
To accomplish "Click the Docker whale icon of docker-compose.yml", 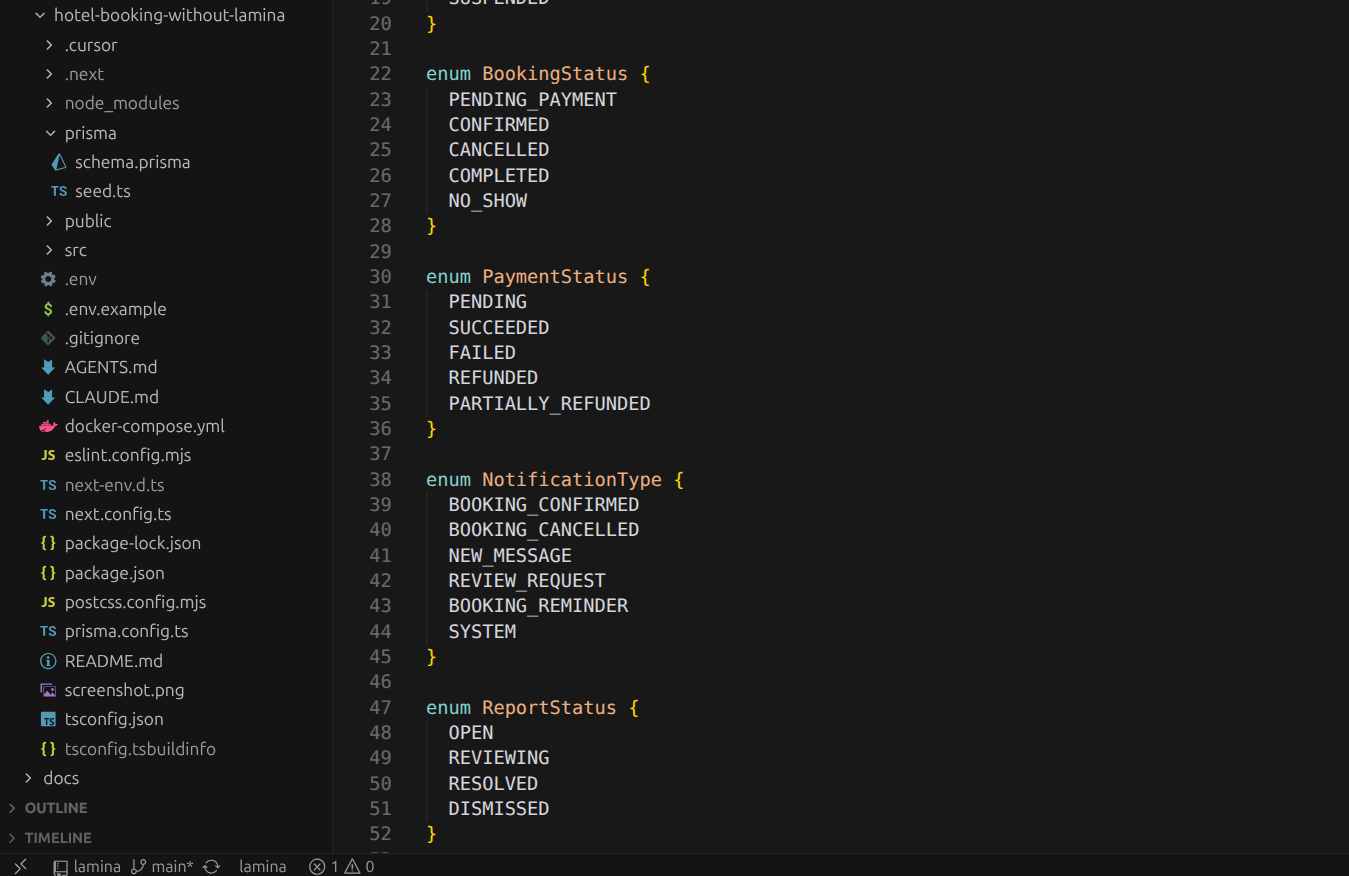I will 48,426.
